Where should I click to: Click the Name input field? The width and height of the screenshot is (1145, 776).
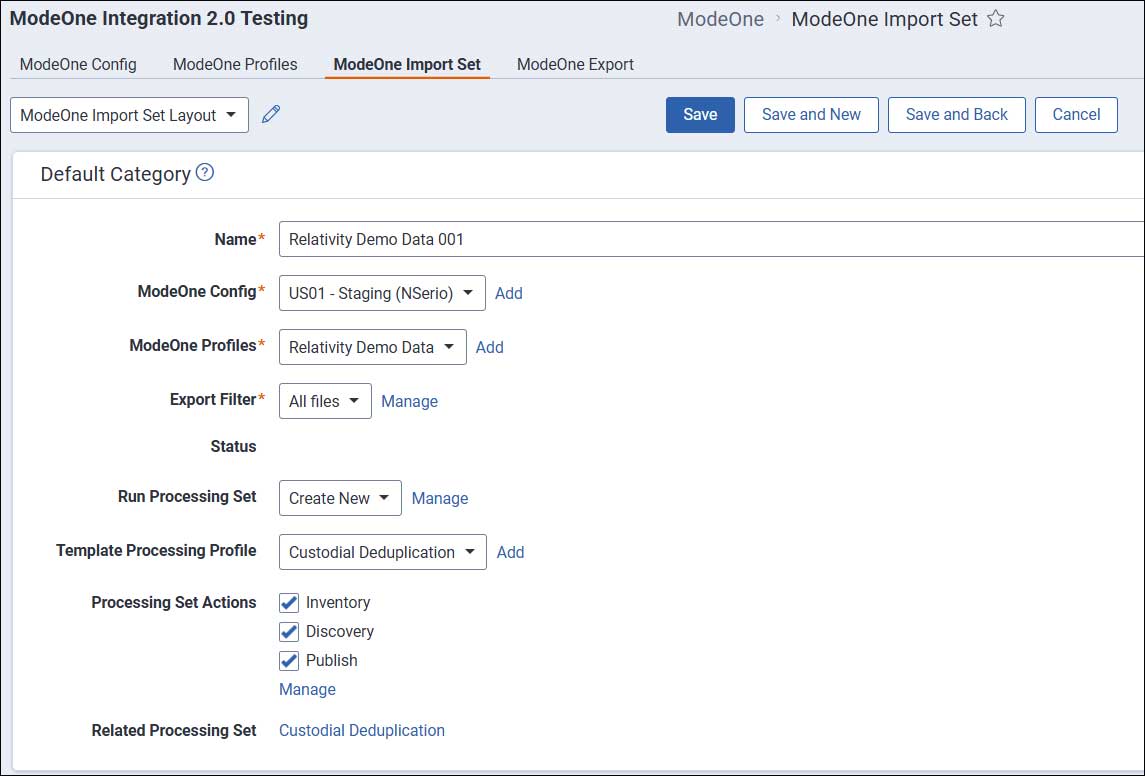(712, 239)
